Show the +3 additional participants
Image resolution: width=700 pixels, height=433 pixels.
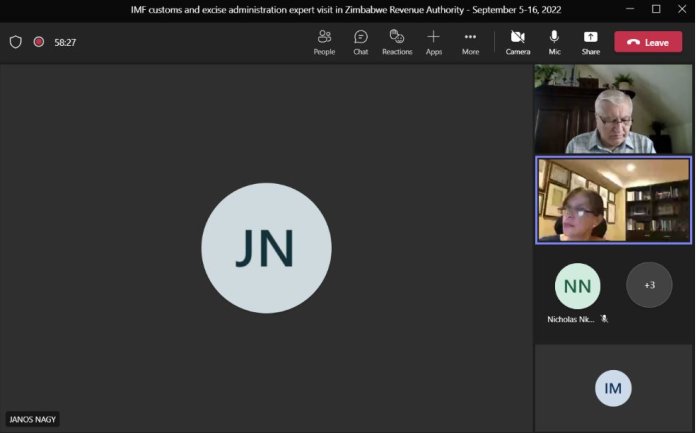point(649,285)
